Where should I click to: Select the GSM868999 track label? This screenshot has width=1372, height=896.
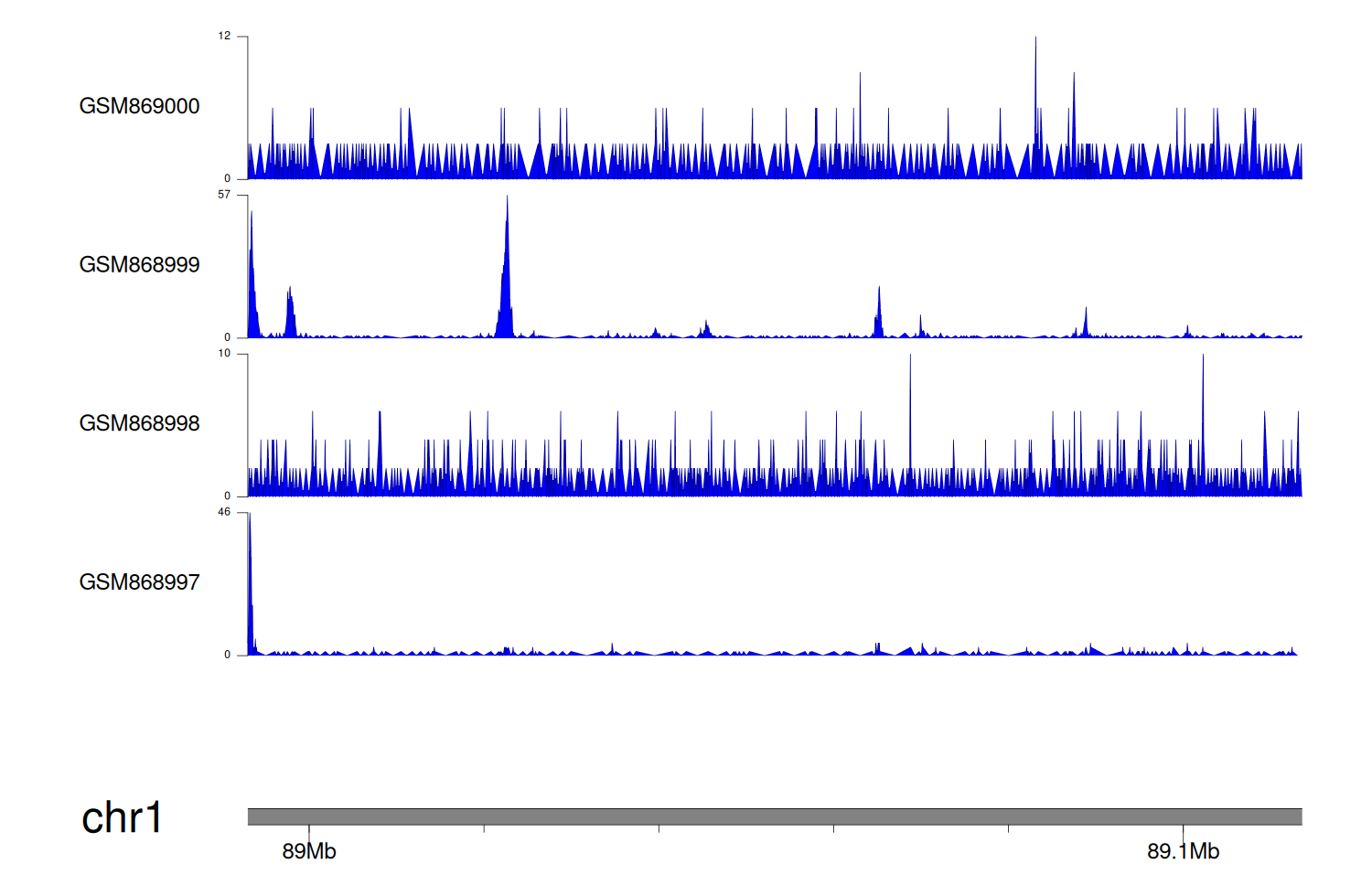139,265
